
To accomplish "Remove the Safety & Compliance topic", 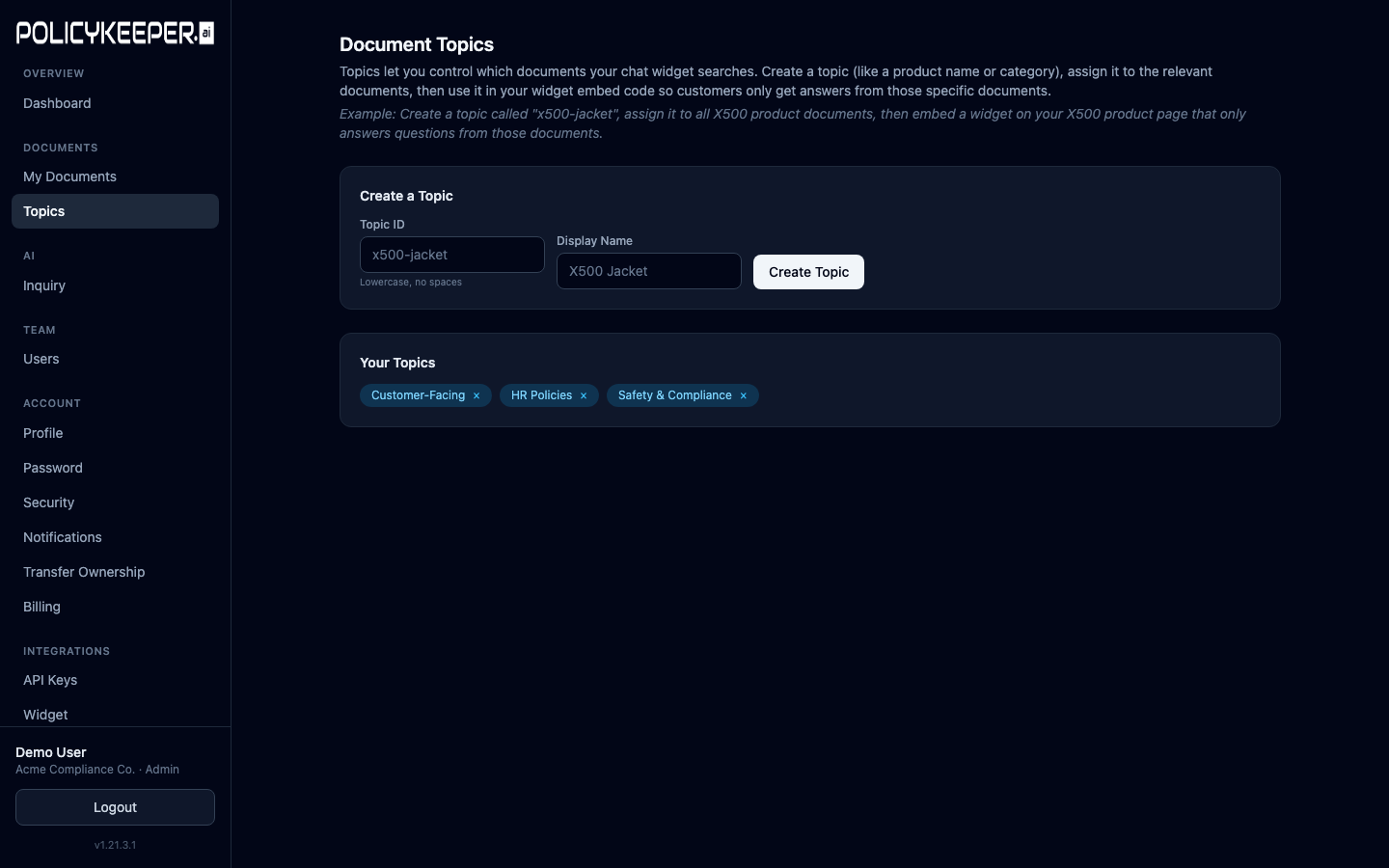I will tap(744, 395).
